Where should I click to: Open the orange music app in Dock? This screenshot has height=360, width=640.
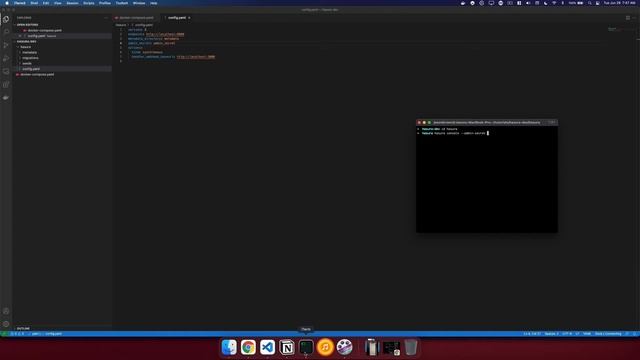click(x=325, y=347)
